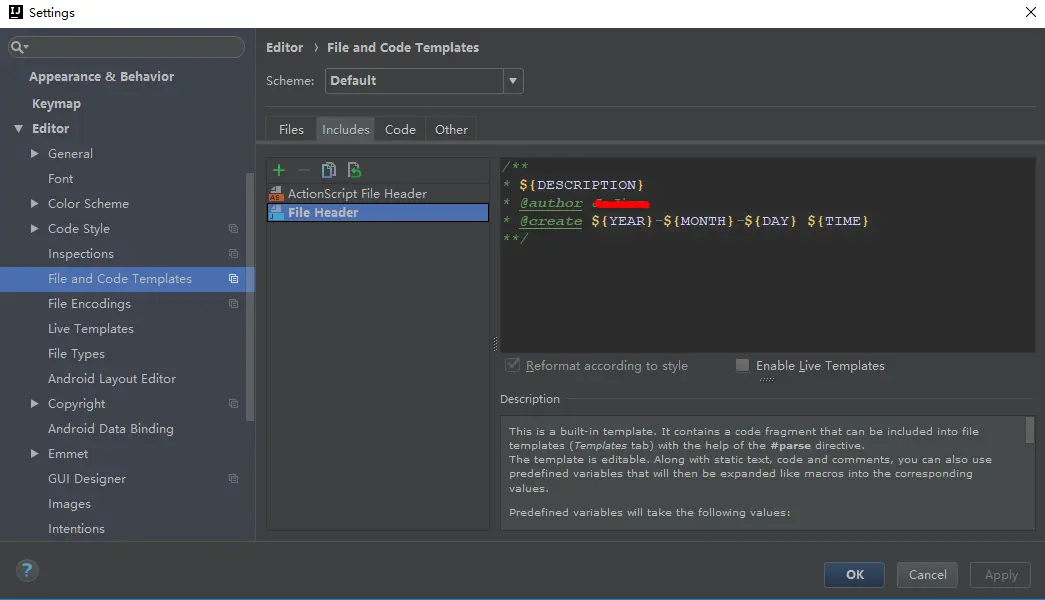
Task: Open the Scheme dropdown arrow
Action: [x=513, y=81]
